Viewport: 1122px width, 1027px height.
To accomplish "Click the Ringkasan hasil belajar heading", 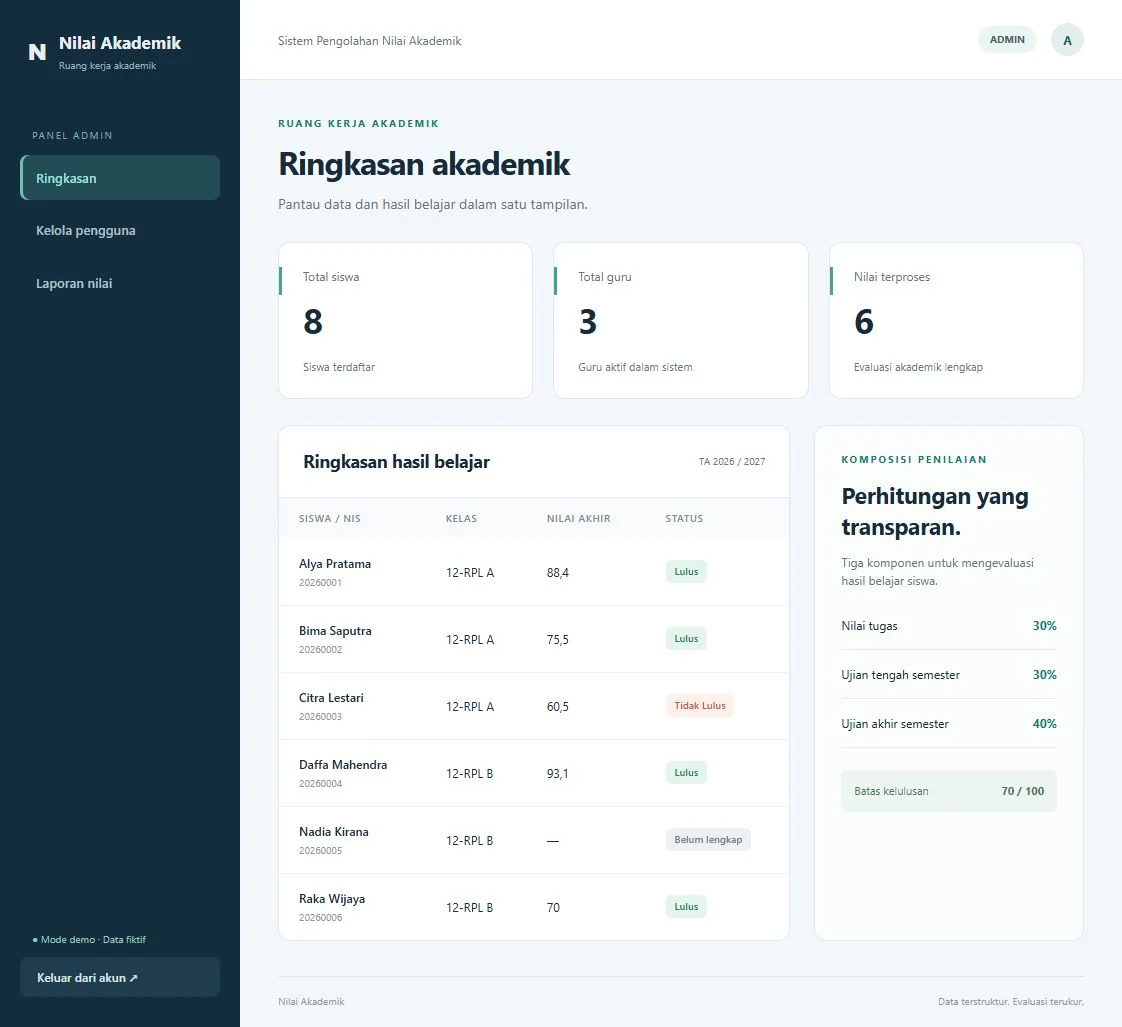I will (396, 462).
